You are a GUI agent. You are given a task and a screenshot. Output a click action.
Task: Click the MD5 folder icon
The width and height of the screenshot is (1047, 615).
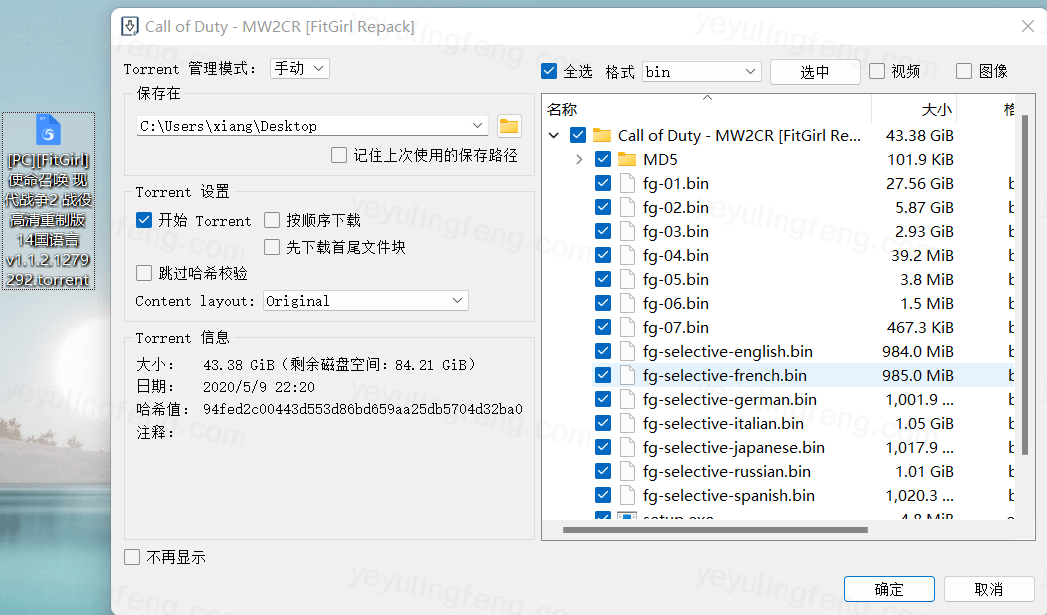point(626,160)
